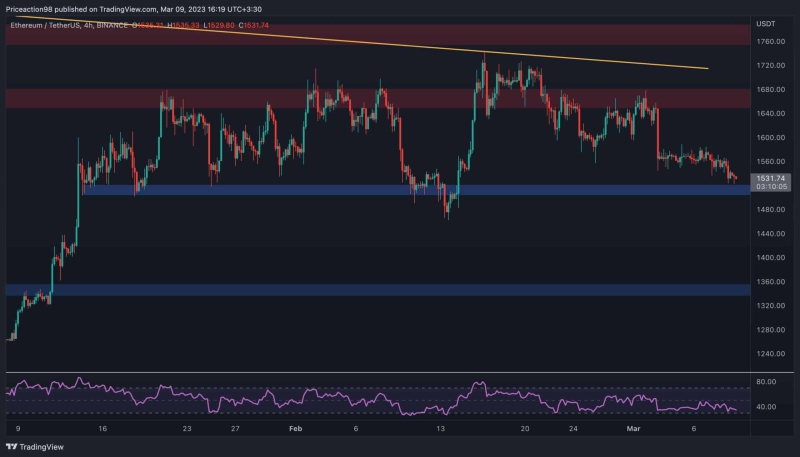Click the Feb date label on time axis
800x457 pixels.
coord(295,428)
